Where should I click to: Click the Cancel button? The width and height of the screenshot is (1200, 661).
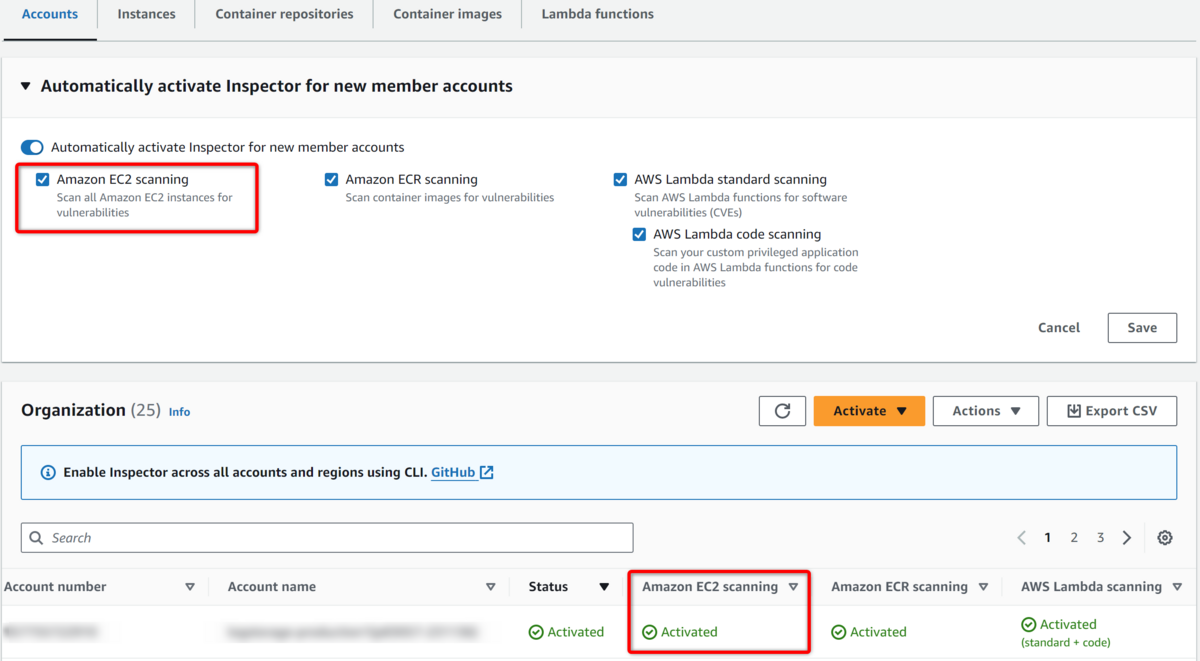[1059, 328]
